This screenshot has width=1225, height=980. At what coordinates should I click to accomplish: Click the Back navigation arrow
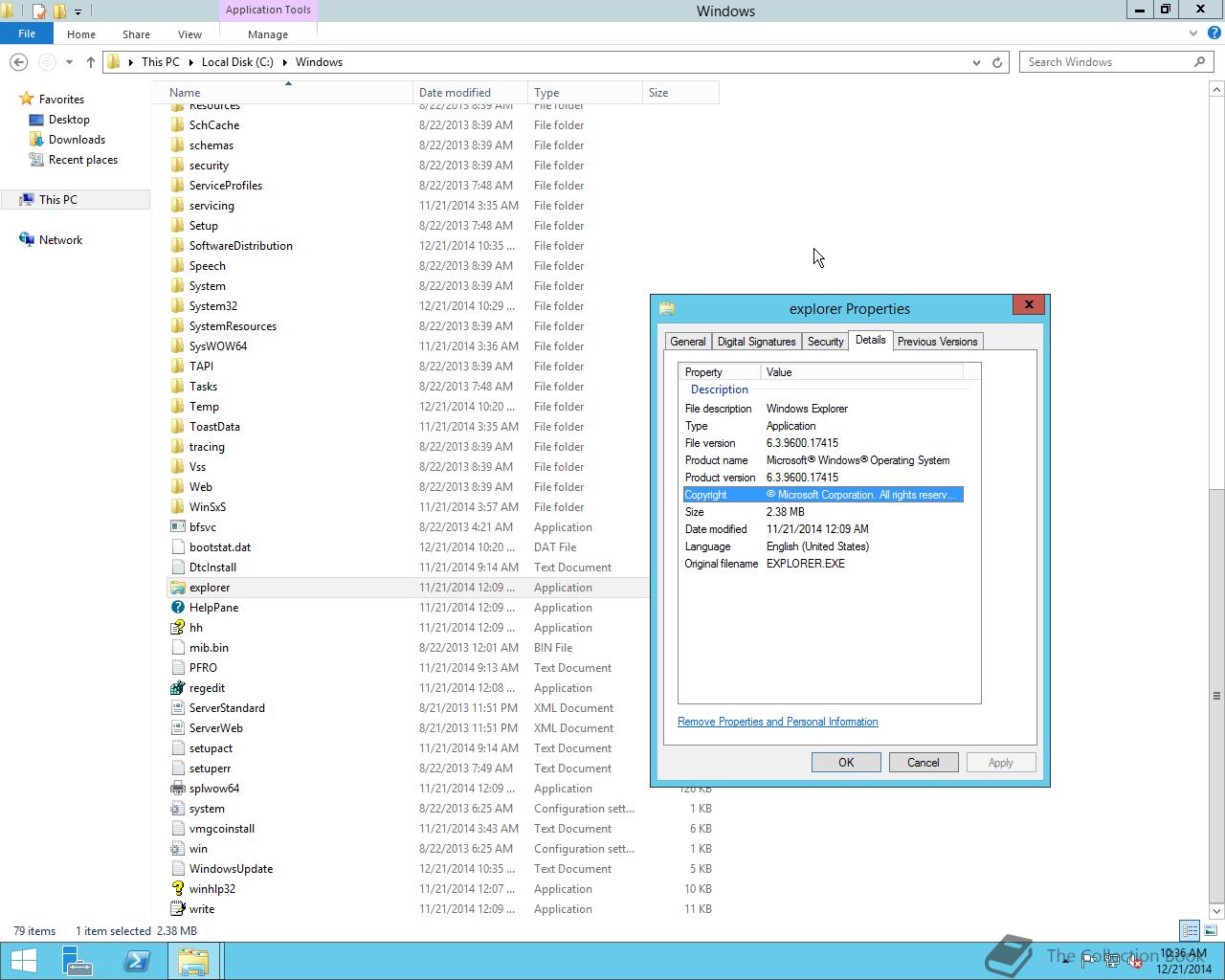tap(18, 62)
